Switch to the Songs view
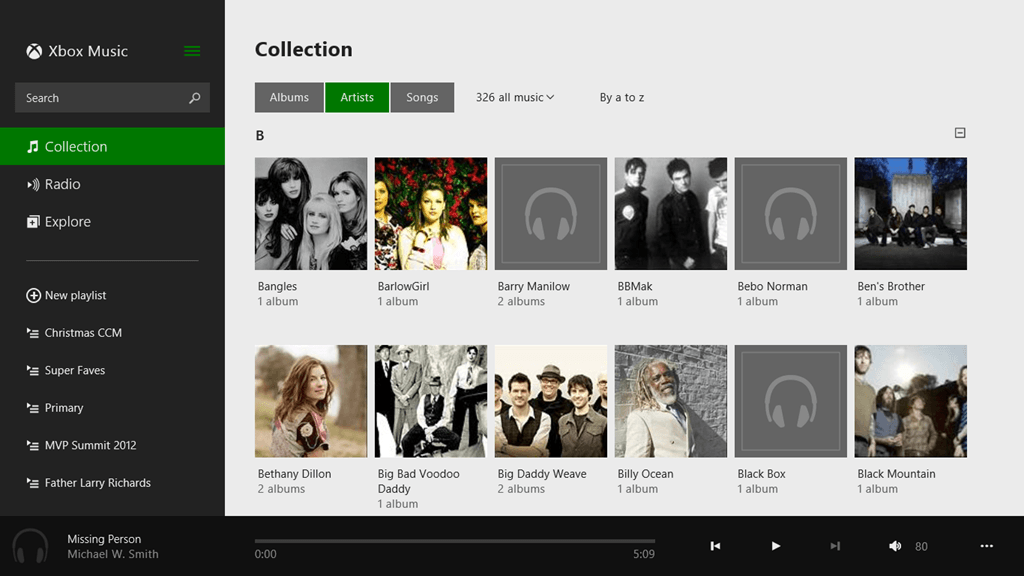Viewport: 1024px width, 576px height. click(422, 98)
